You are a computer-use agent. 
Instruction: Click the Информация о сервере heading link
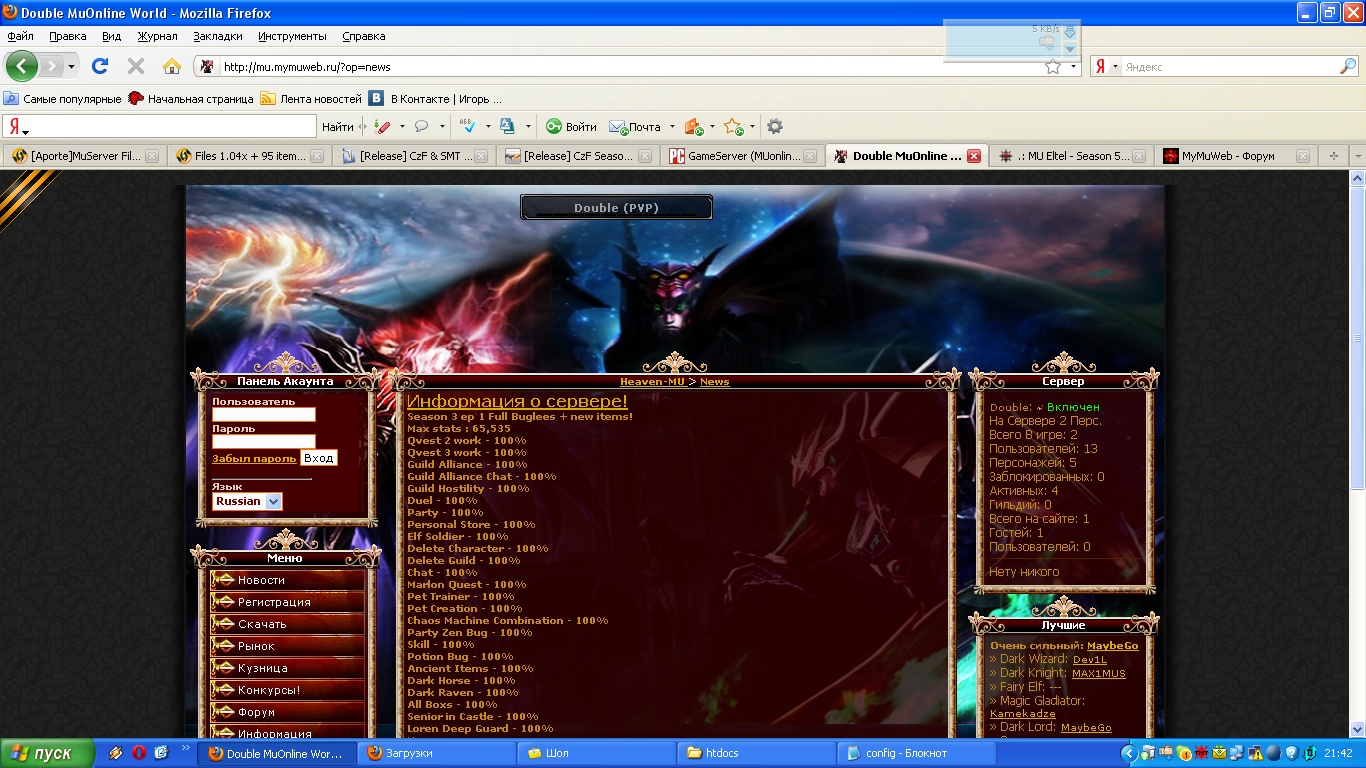tap(517, 401)
